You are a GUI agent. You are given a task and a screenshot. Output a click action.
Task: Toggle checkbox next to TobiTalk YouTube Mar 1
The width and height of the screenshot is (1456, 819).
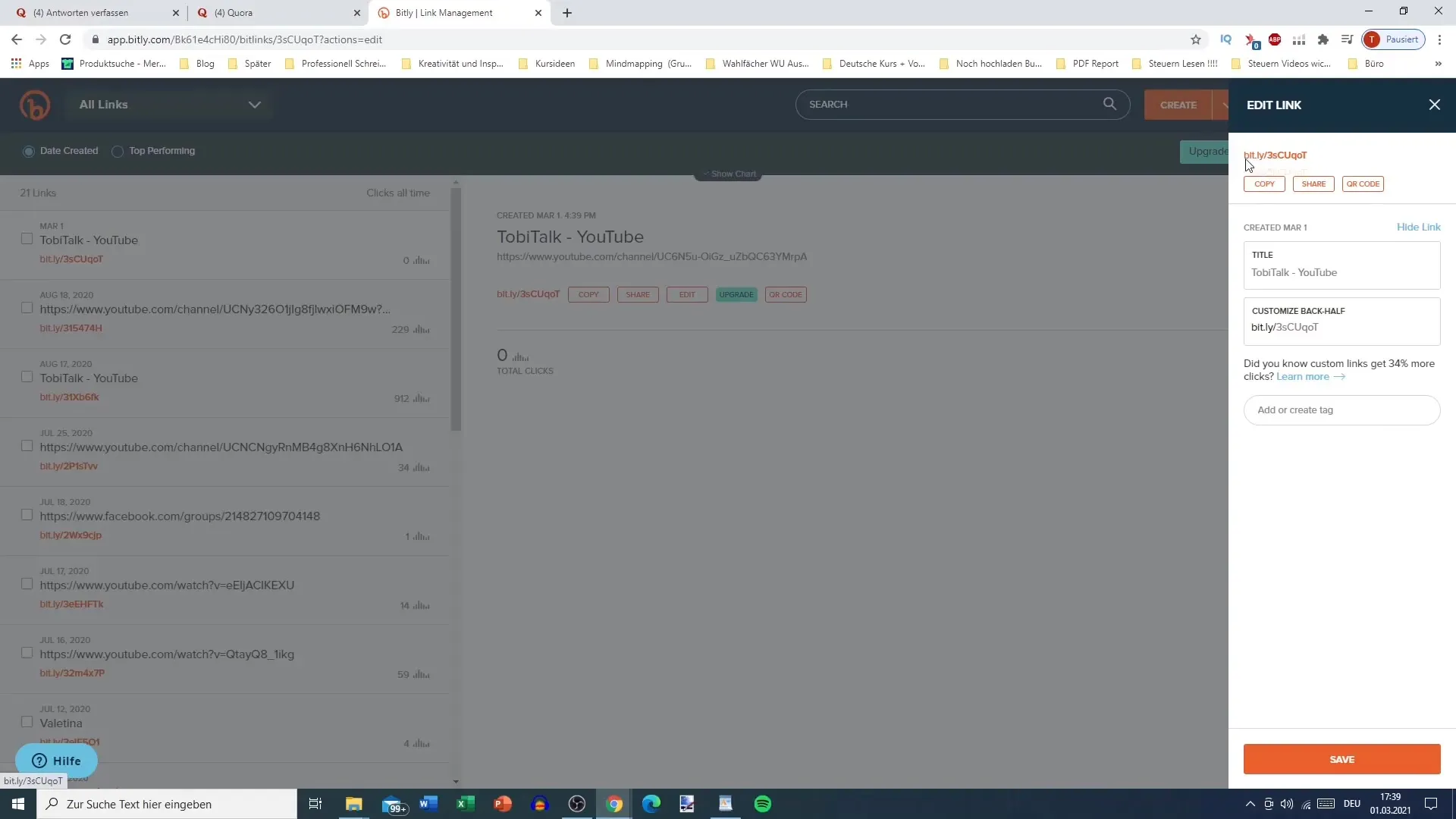(x=27, y=238)
